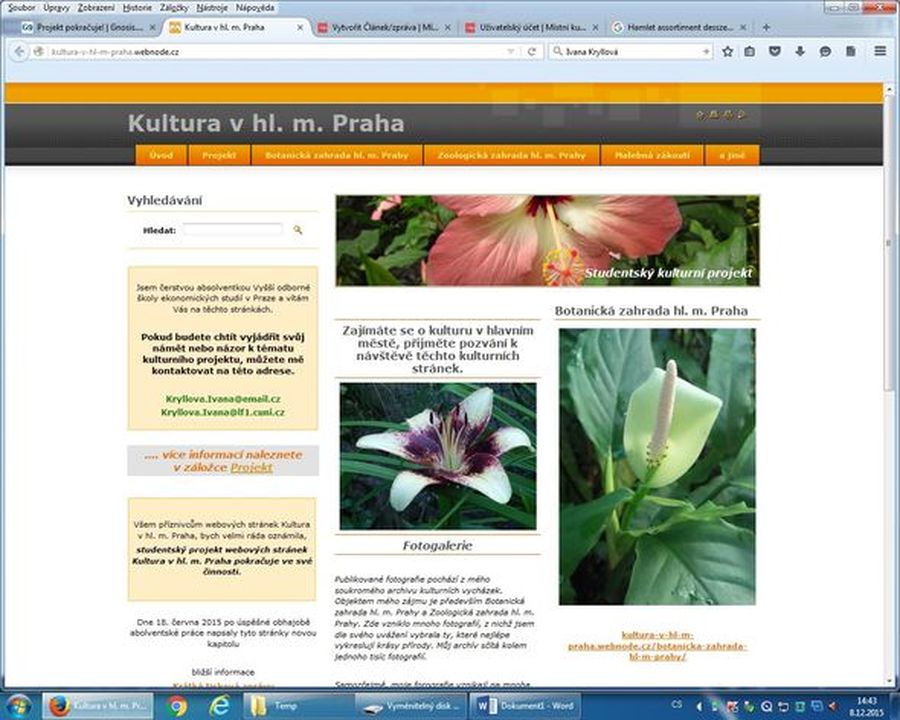Screen dimensions: 900x720
Task: Click 'Botanická zahrada hl. m. Praha' heading
Action: click(651, 311)
